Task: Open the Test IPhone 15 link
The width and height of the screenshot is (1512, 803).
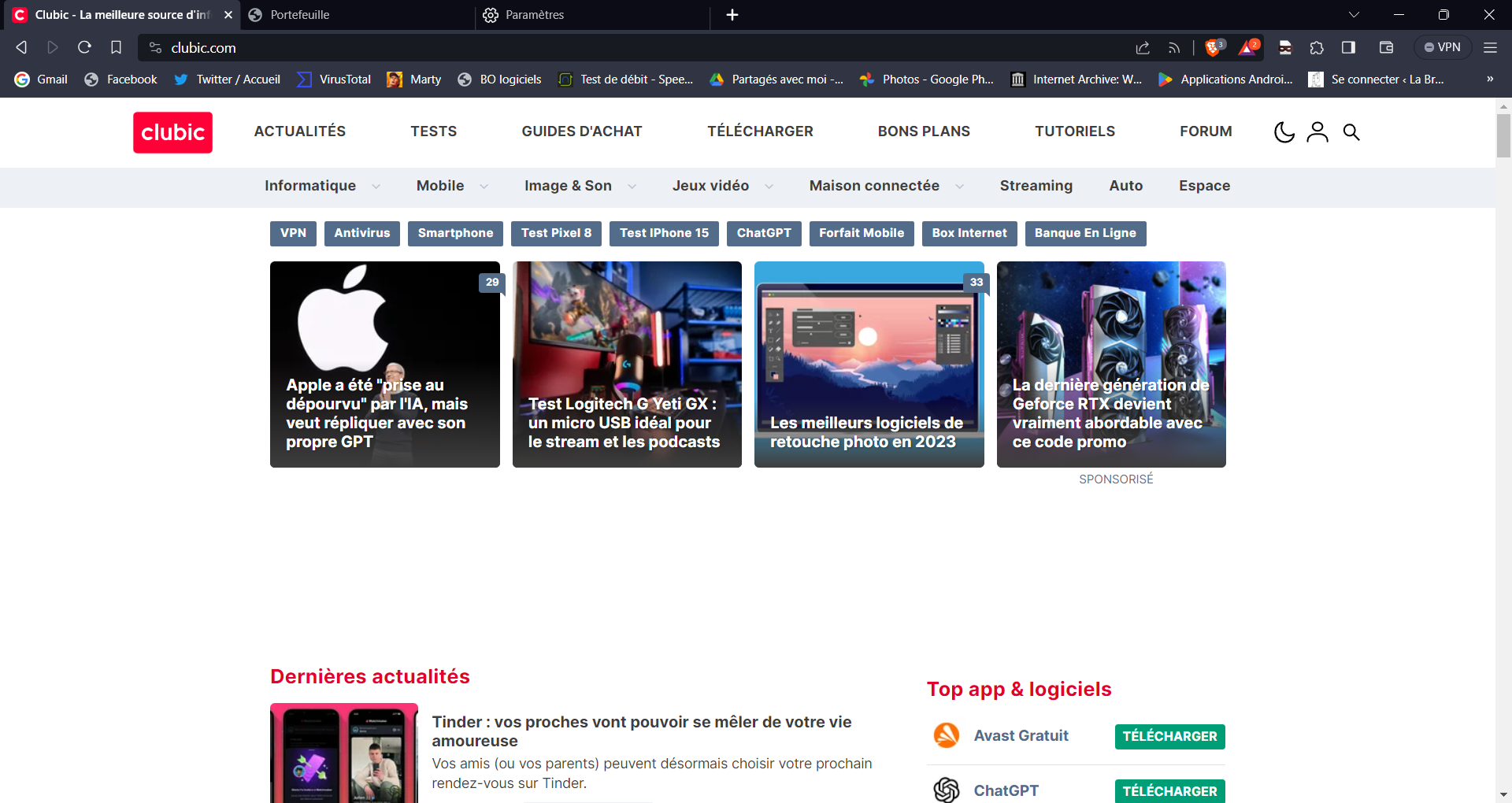Action: (x=664, y=233)
